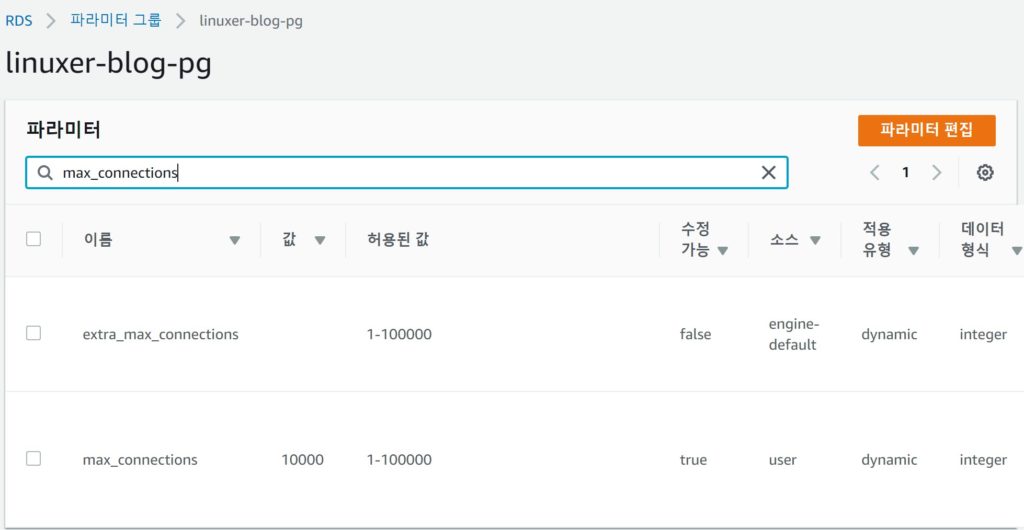Viewport: 1024px width, 530px height.
Task: Click the magnifying glass search icon
Action: pyautogui.click(x=45, y=173)
